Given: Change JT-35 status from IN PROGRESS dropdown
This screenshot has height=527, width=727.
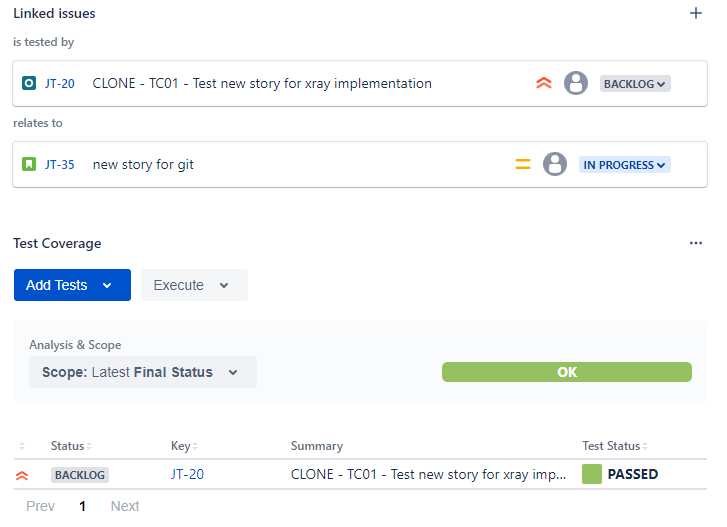Looking at the screenshot, I should point(625,165).
